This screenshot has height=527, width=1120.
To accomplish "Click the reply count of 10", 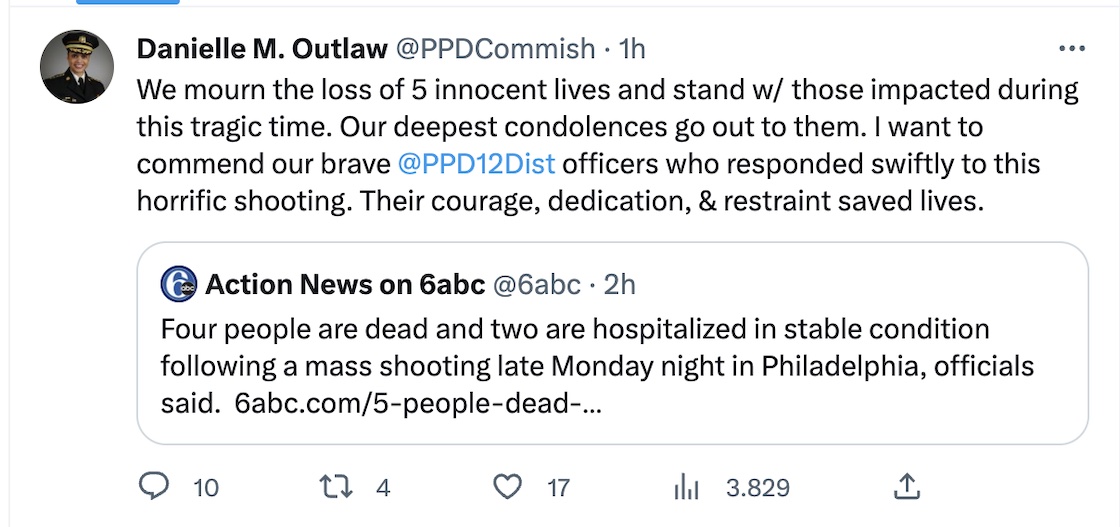I will coord(206,488).
